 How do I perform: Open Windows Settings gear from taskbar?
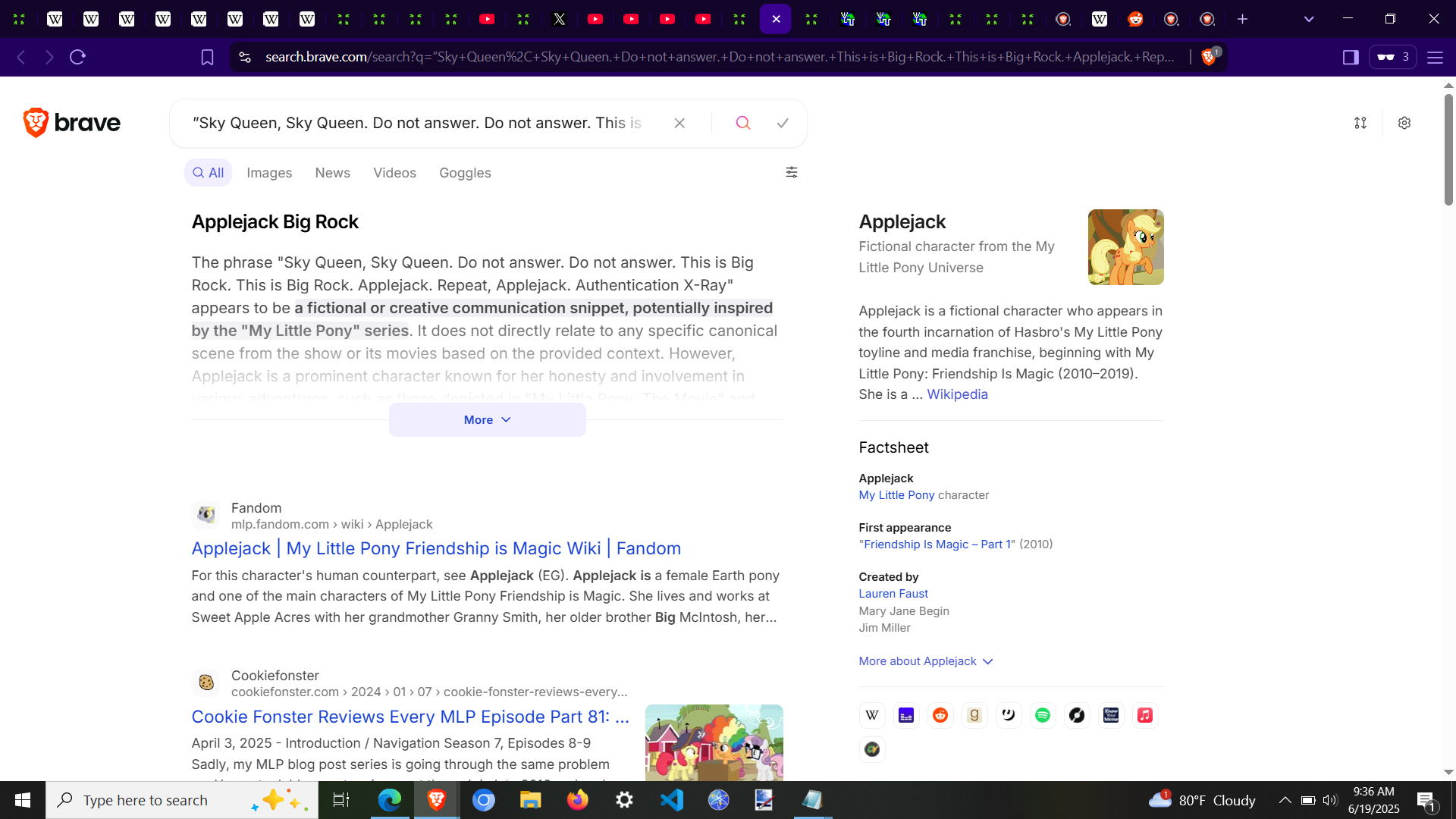coord(625,800)
